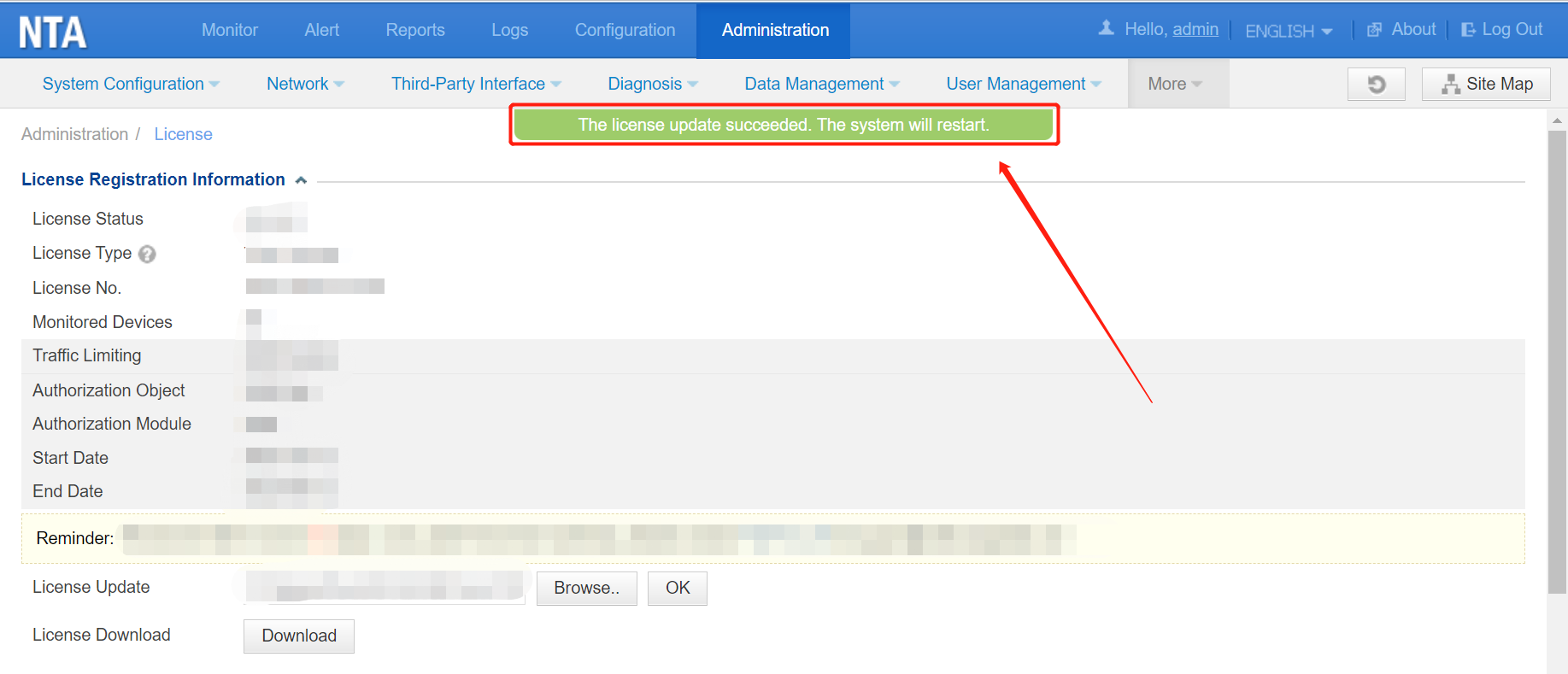Confirm license update with OK button
The image size is (1568, 674).
point(677,589)
